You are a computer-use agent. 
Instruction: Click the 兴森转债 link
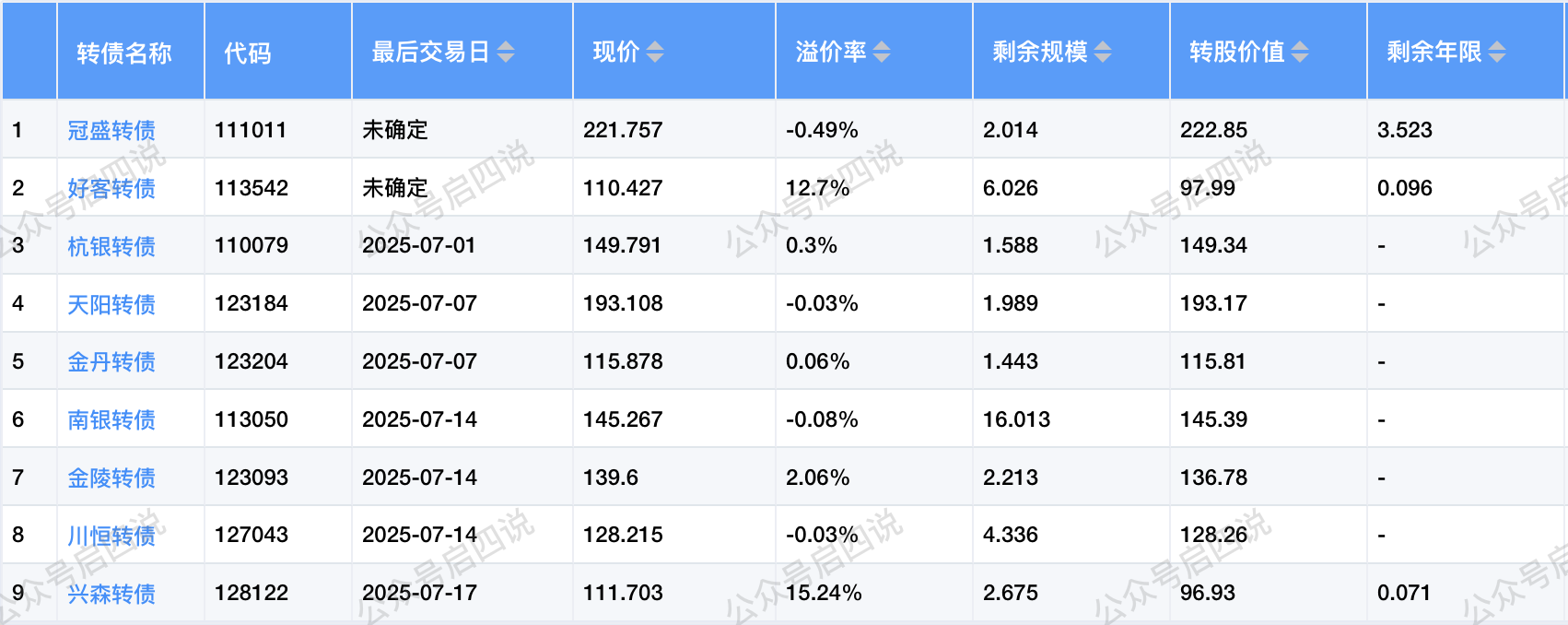111,594
